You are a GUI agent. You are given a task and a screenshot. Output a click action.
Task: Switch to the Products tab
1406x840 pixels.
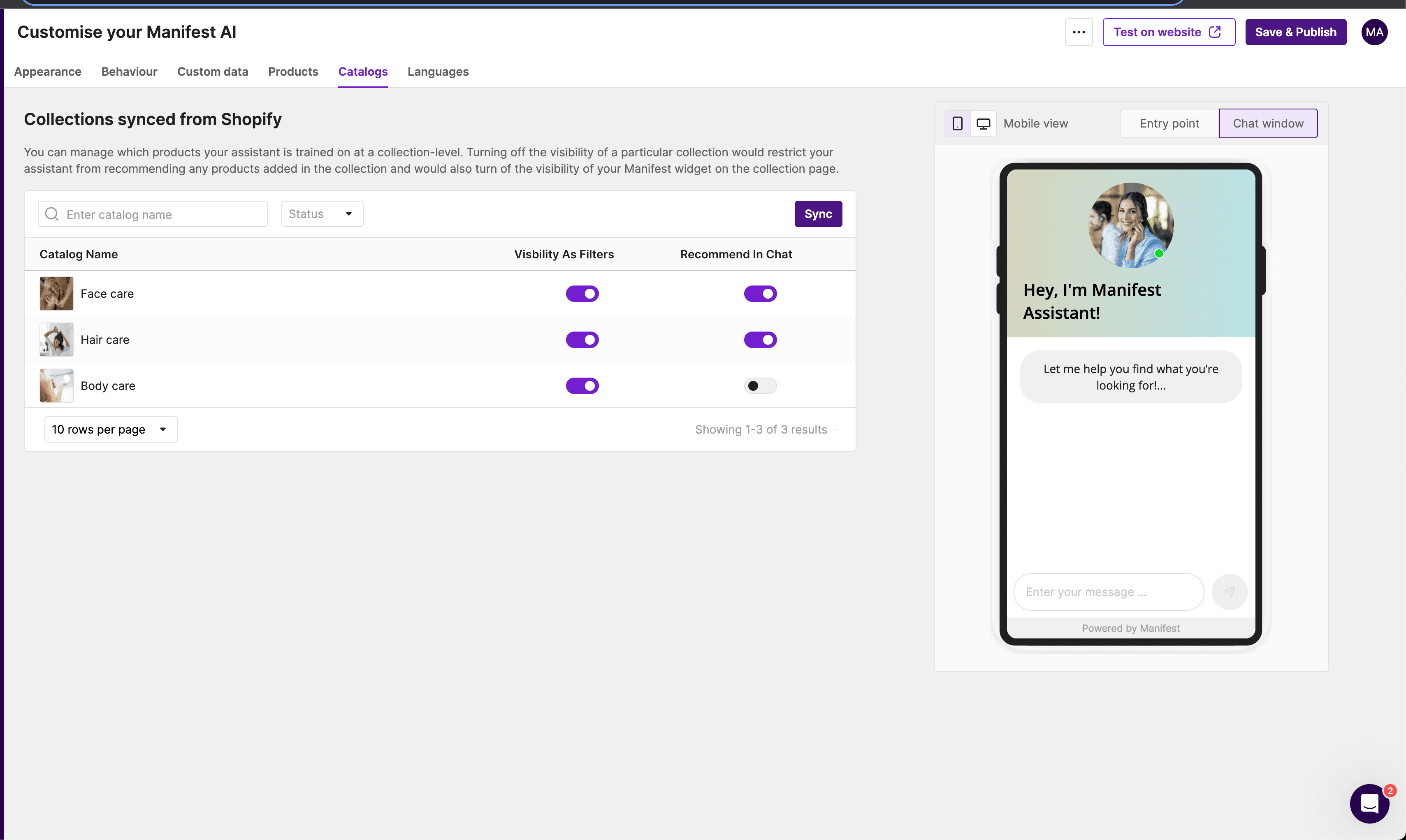293,72
